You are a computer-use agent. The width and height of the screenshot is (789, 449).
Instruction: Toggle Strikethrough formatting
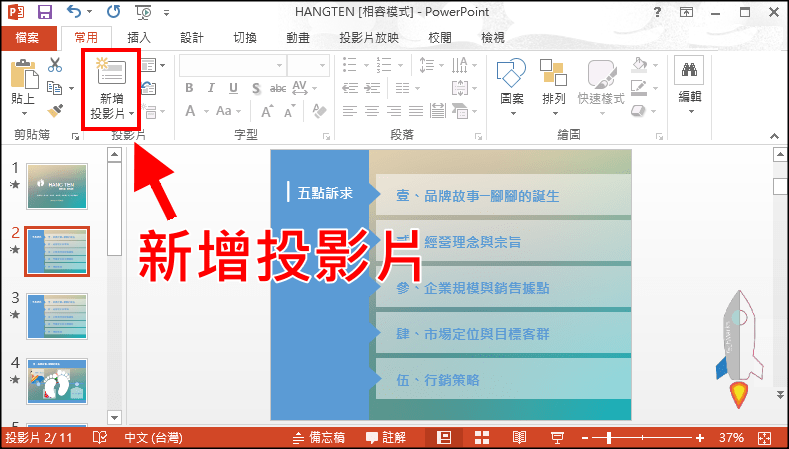tap(278, 89)
